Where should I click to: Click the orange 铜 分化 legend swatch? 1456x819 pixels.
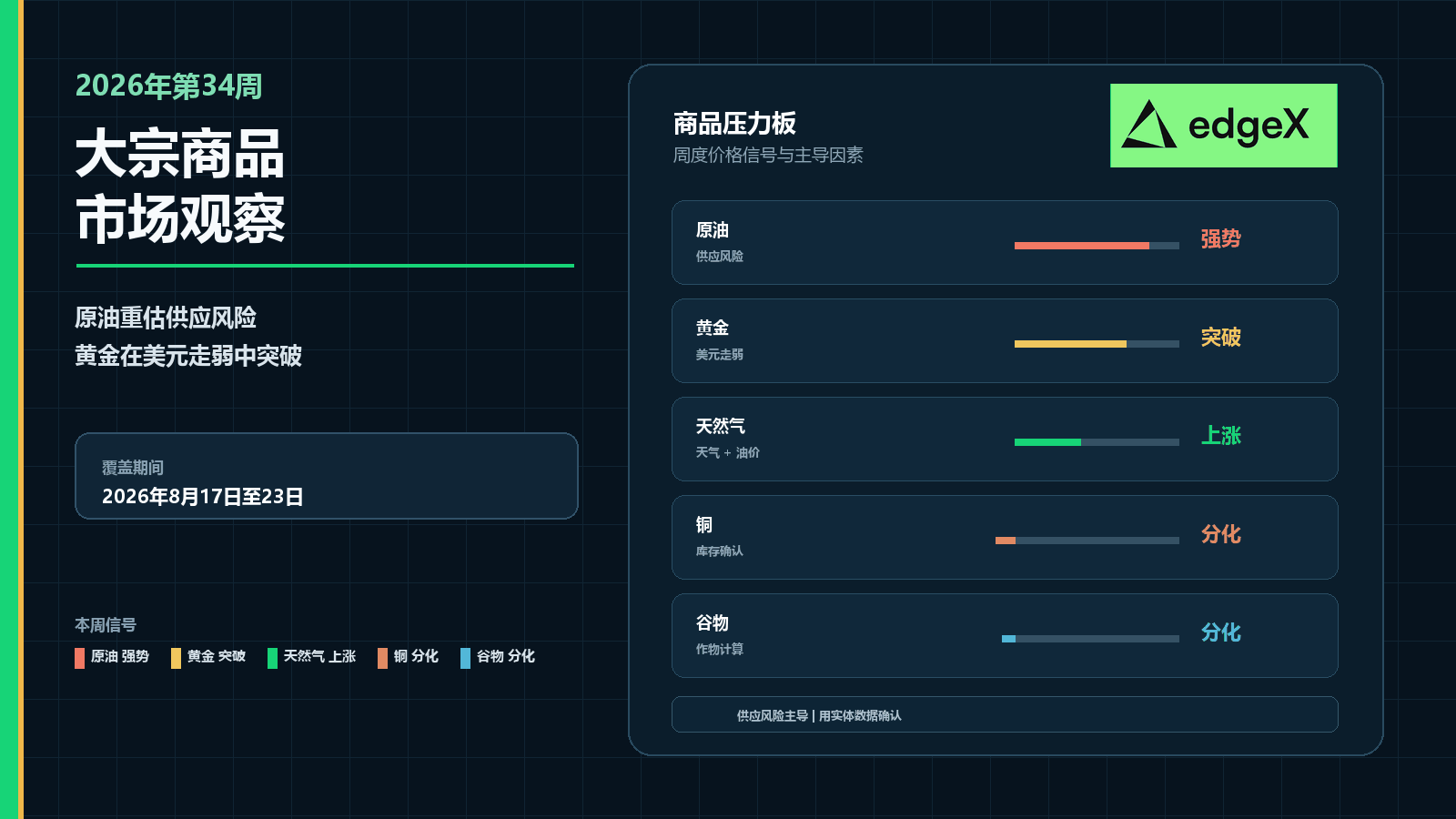click(382, 658)
